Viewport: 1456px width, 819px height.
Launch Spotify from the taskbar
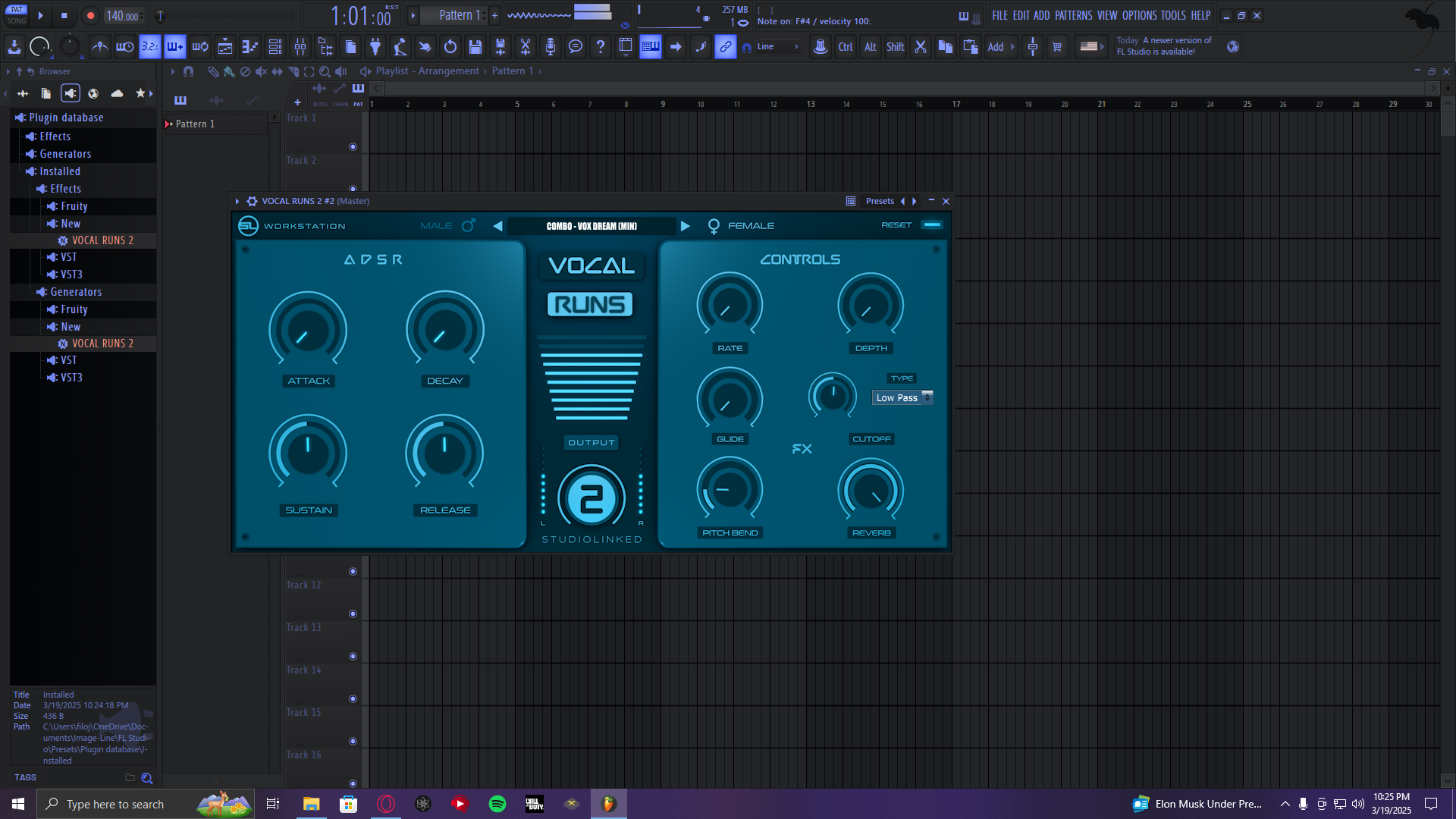point(497,804)
